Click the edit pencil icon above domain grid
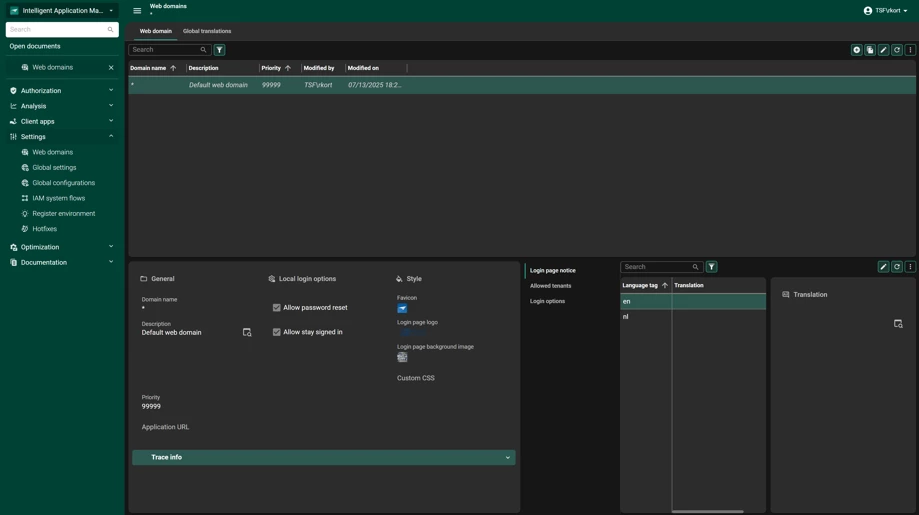This screenshot has height=515, width=919. click(x=883, y=50)
